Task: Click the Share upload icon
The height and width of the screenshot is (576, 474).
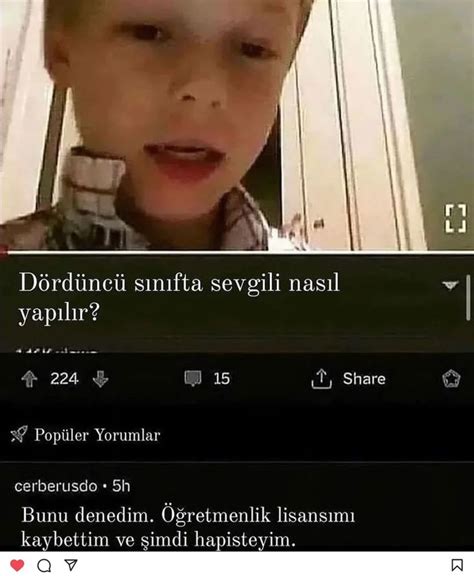Action: [322, 379]
